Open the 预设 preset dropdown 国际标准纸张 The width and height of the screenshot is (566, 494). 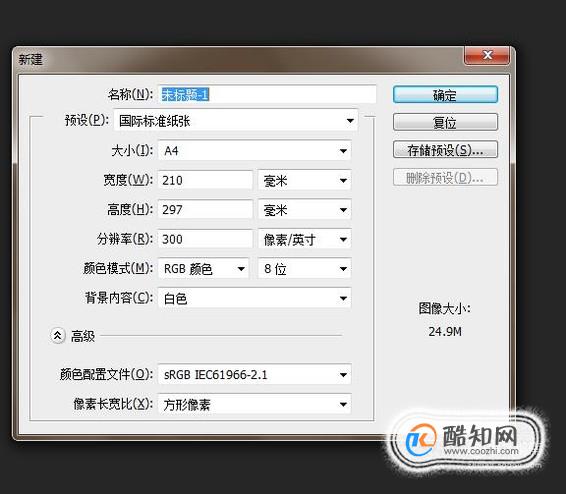coord(236,121)
